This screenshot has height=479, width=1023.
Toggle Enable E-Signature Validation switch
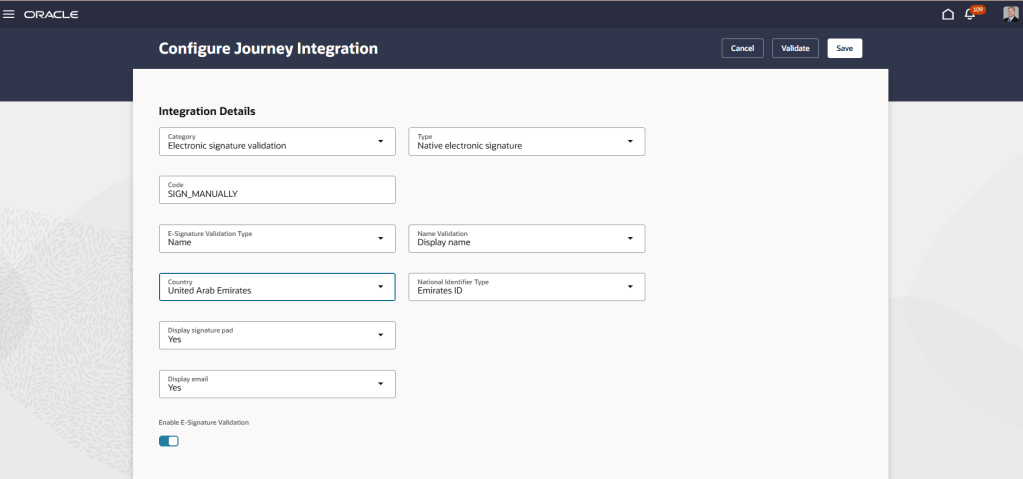pyautogui.click(x=169, y=441)
